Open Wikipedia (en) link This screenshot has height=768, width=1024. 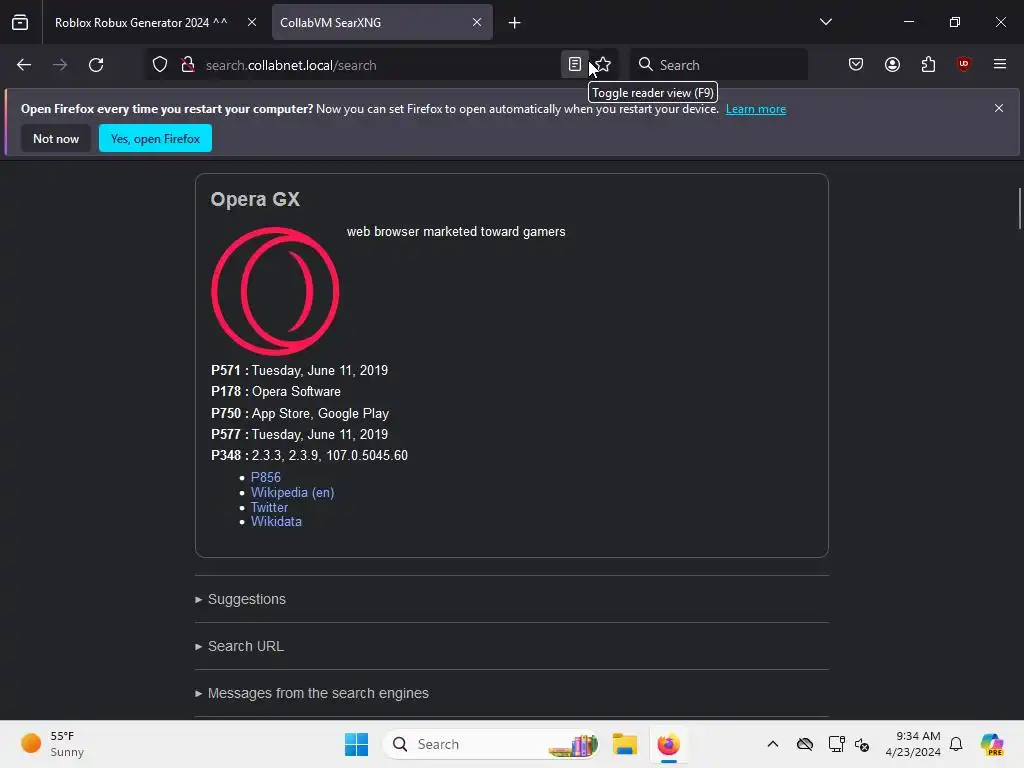click(293, 492)
